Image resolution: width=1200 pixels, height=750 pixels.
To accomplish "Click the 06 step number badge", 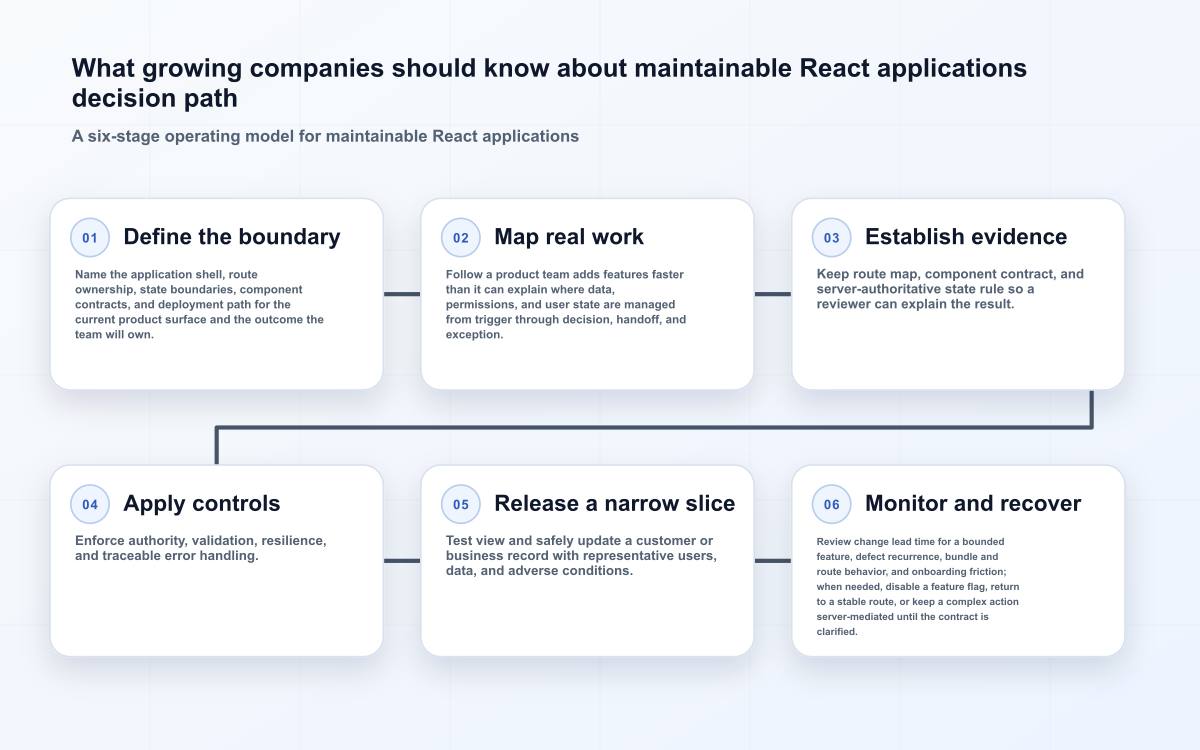I will [832, 504].
